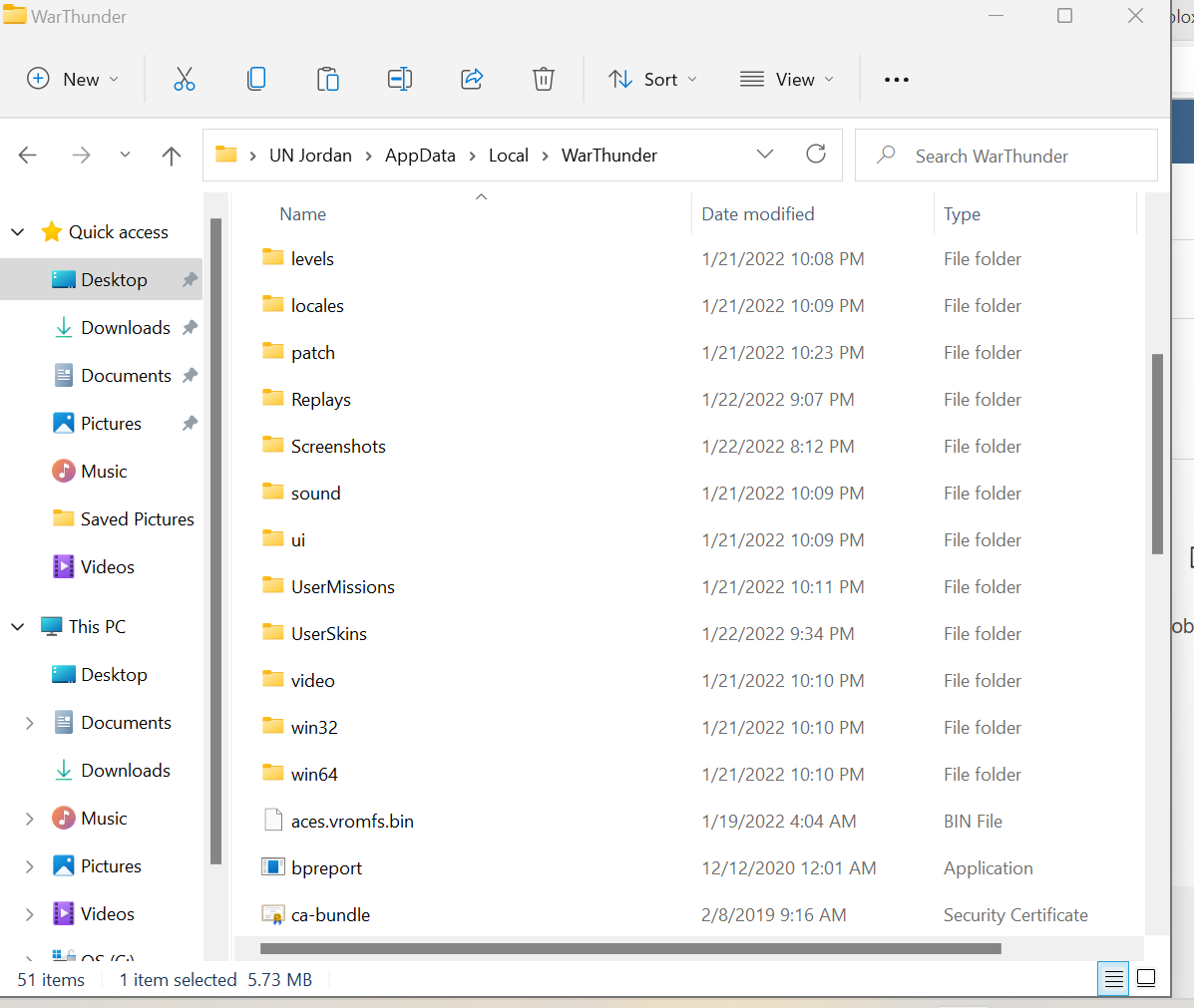Open the See more ellipsis menu
Viewport: 1194px width, 1008px height.
coord(896,79)
